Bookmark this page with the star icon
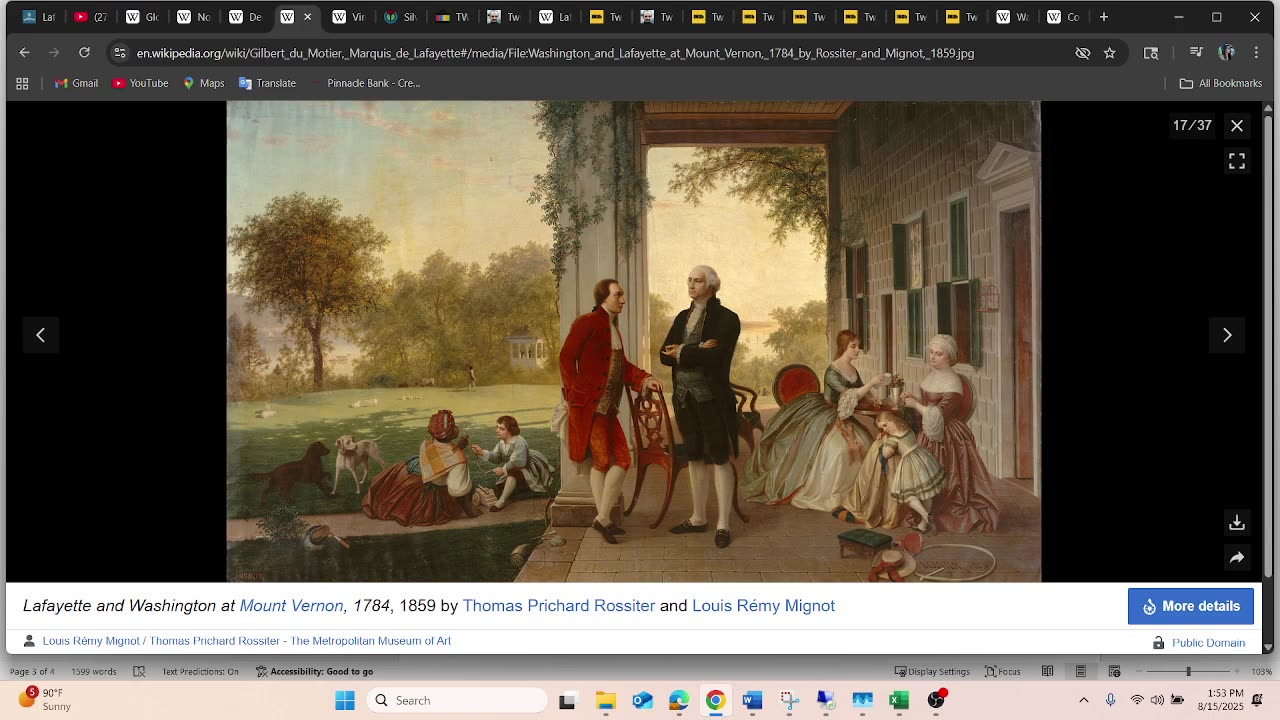This screenshot has height=720, width=1280. pyautogui.click(x=1109, y=53)
